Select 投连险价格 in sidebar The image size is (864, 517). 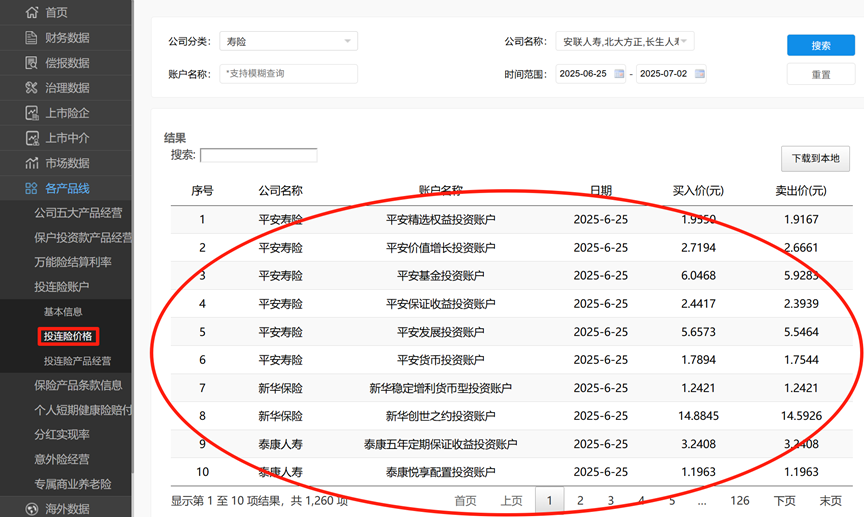(68, 337)
